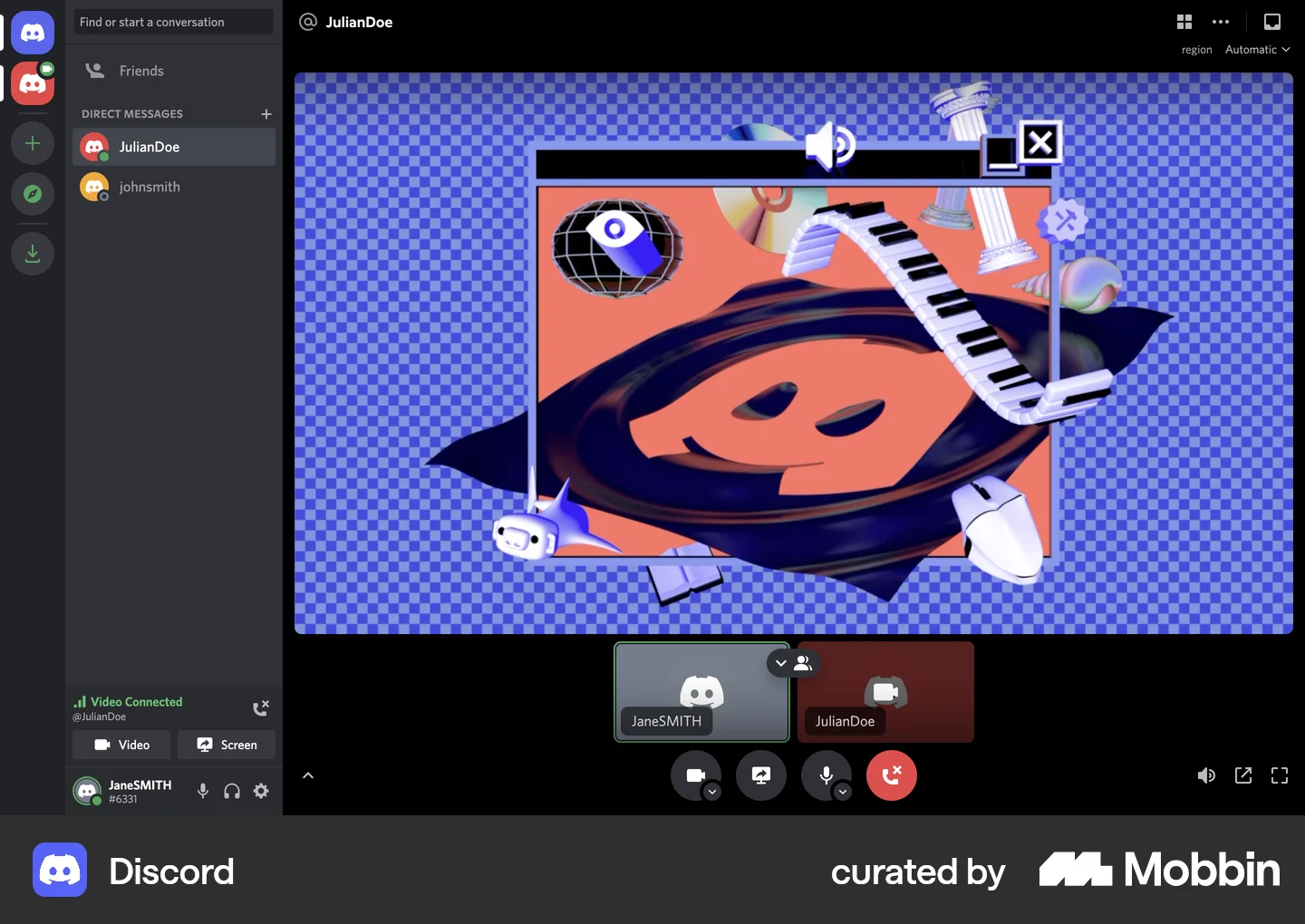Open johnsmith direct message
Screen dimensions: 1305x924
(174, 187)
